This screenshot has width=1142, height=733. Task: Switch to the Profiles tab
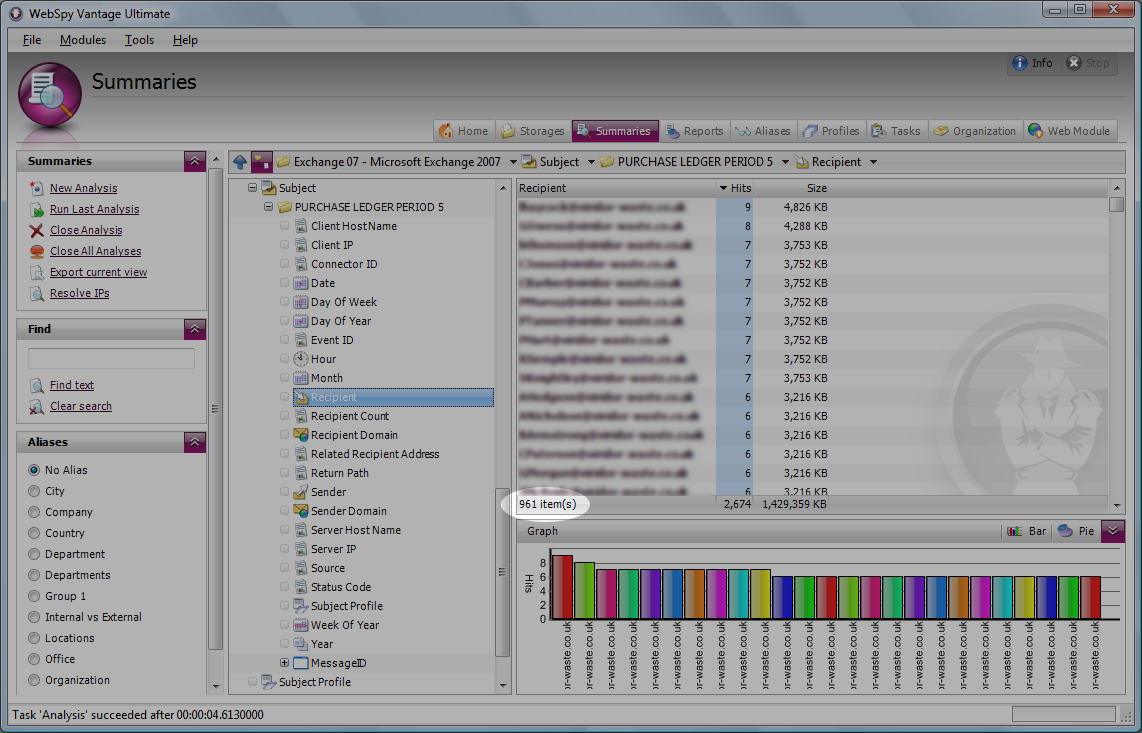[x=832, y=131]
